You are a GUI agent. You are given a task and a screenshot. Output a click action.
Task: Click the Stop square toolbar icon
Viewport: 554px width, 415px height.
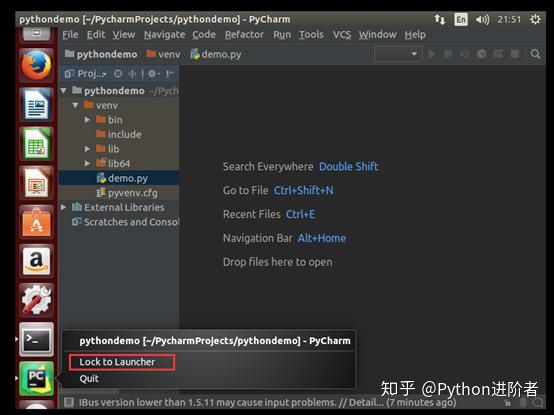(x=515, y=54)
